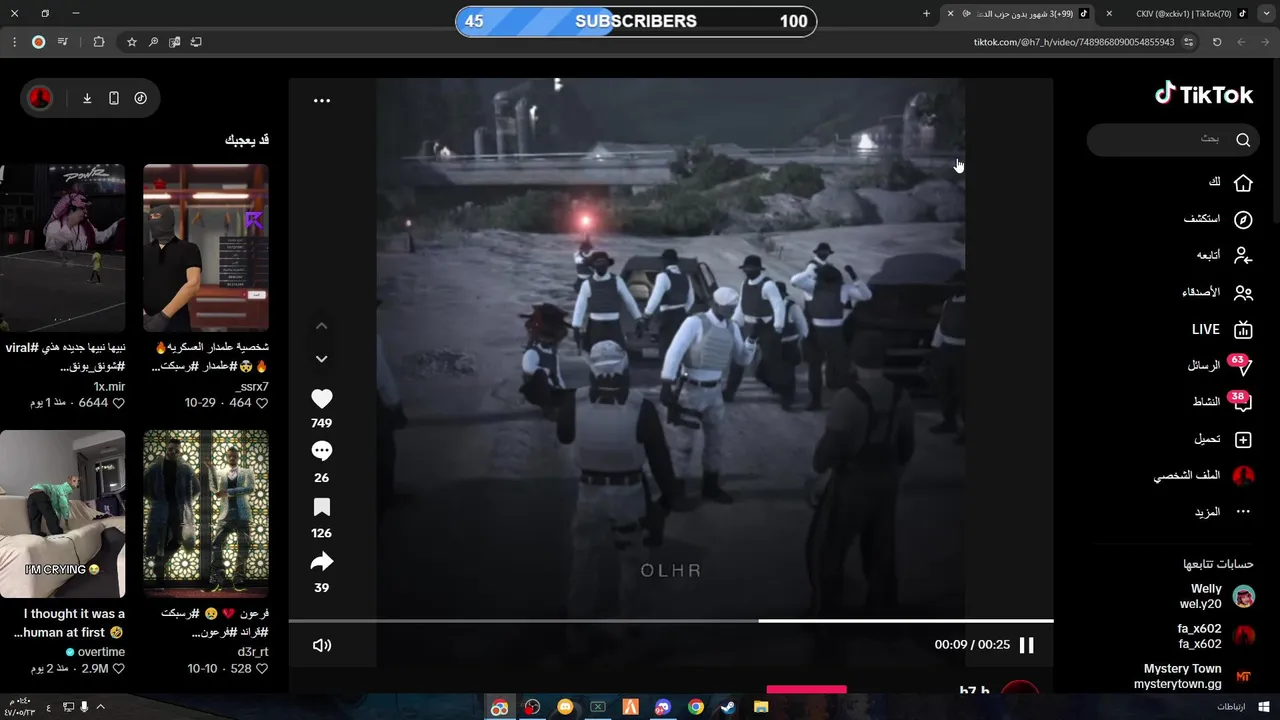Viewport: 1280px width, 720px height.
Task: Go to previous video with up chevron
Action: 321,326
